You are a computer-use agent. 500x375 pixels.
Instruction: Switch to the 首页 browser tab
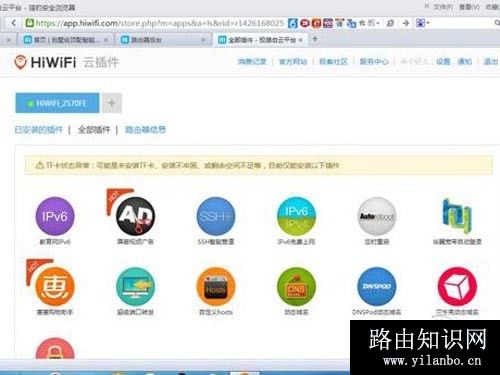pyautogui.click(x=66, y=40)
